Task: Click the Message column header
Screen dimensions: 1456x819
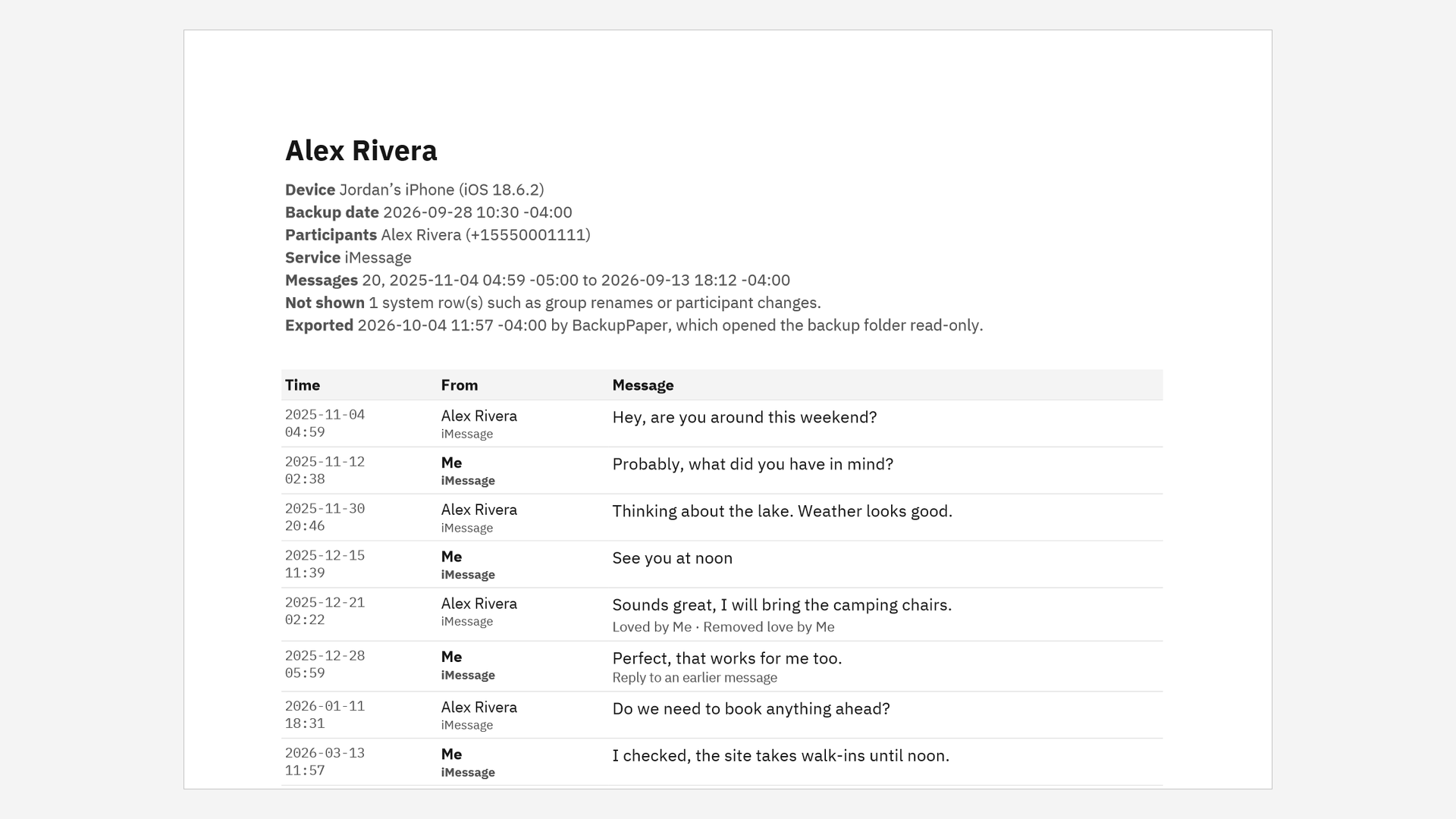Action: point(643,385)
